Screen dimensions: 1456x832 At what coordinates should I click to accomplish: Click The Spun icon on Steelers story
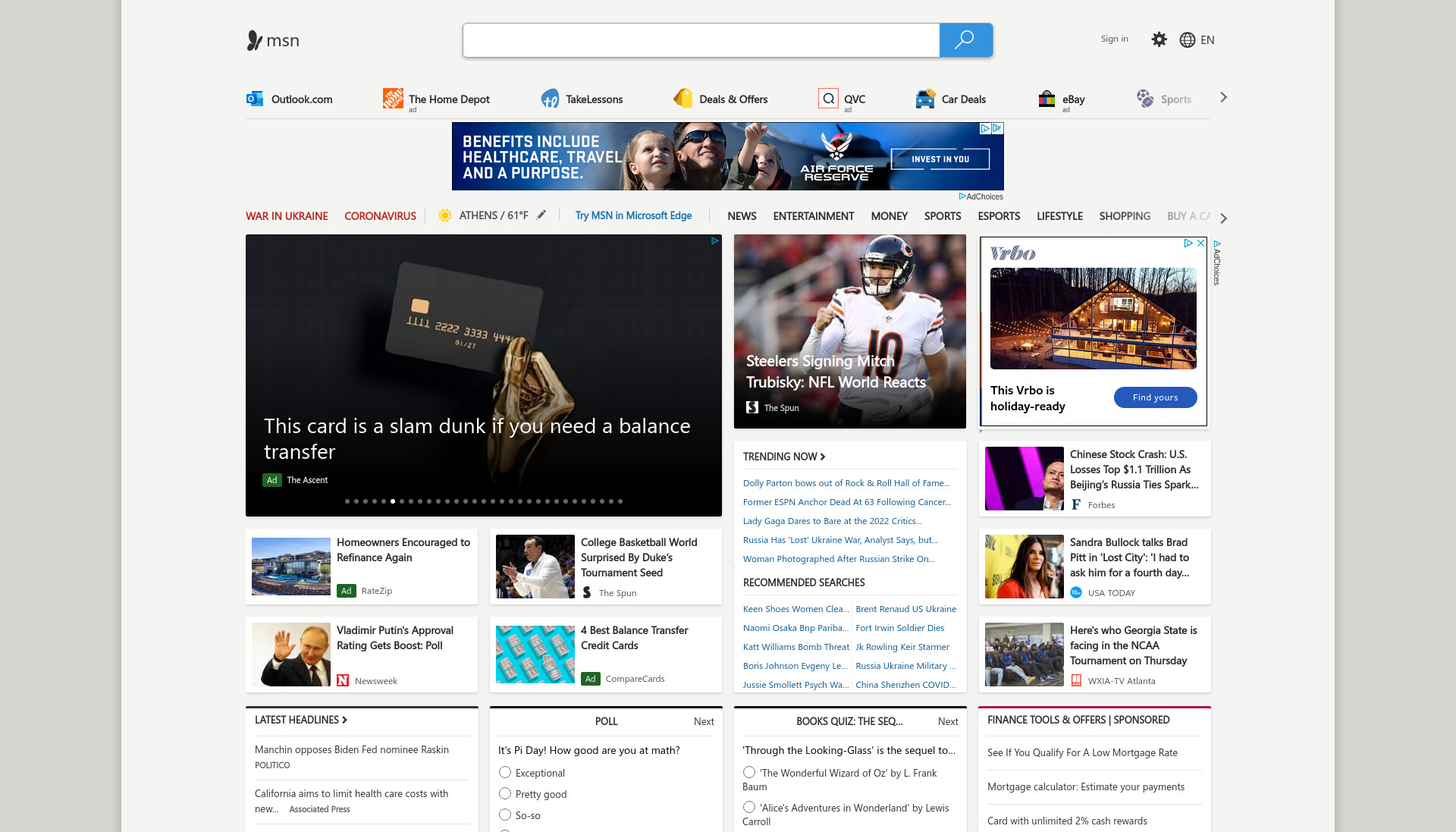click(752, 407)
